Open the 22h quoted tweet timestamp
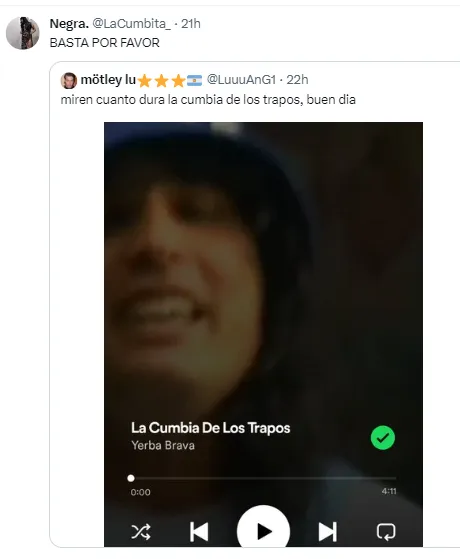 pyautogui.click(x=297, y=80)
